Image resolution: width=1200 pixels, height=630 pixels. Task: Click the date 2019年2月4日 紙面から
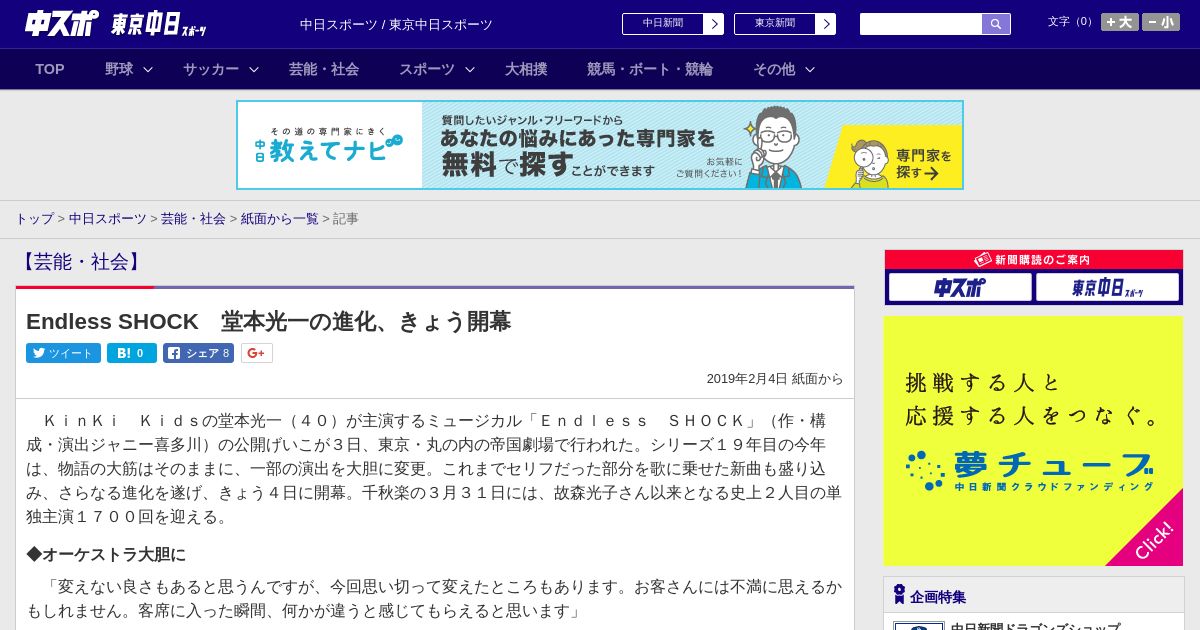point(775,379)
